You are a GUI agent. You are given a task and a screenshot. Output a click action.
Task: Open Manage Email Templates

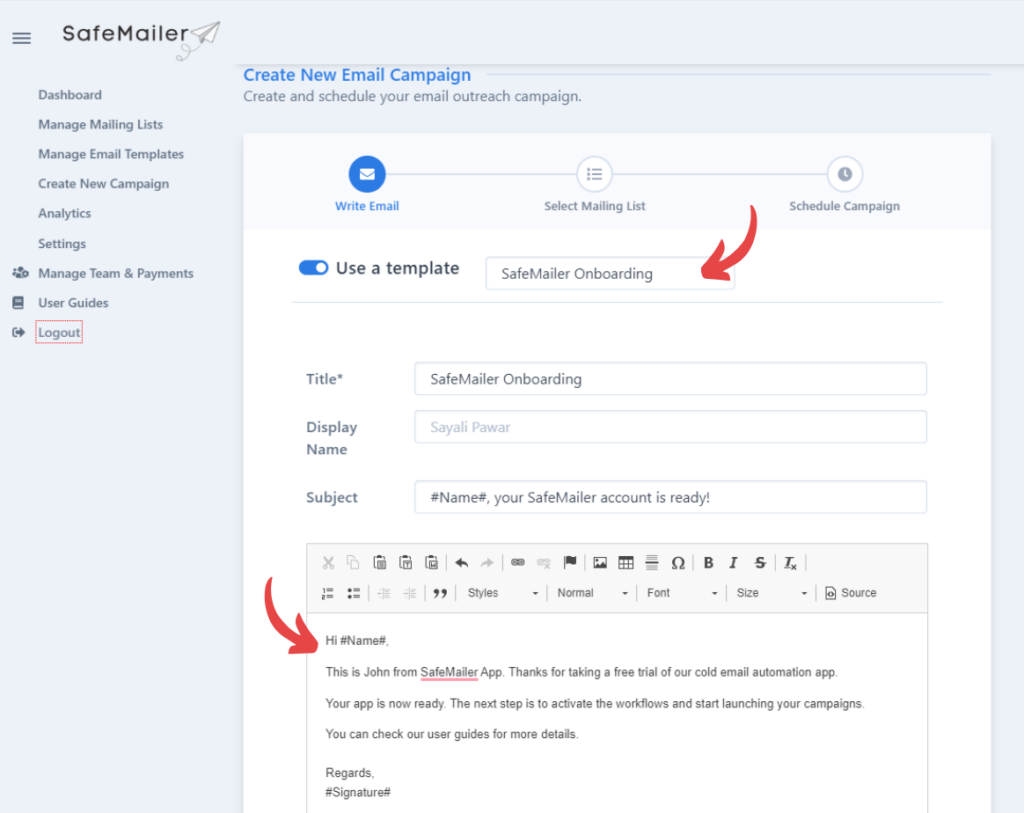(111, 154)
